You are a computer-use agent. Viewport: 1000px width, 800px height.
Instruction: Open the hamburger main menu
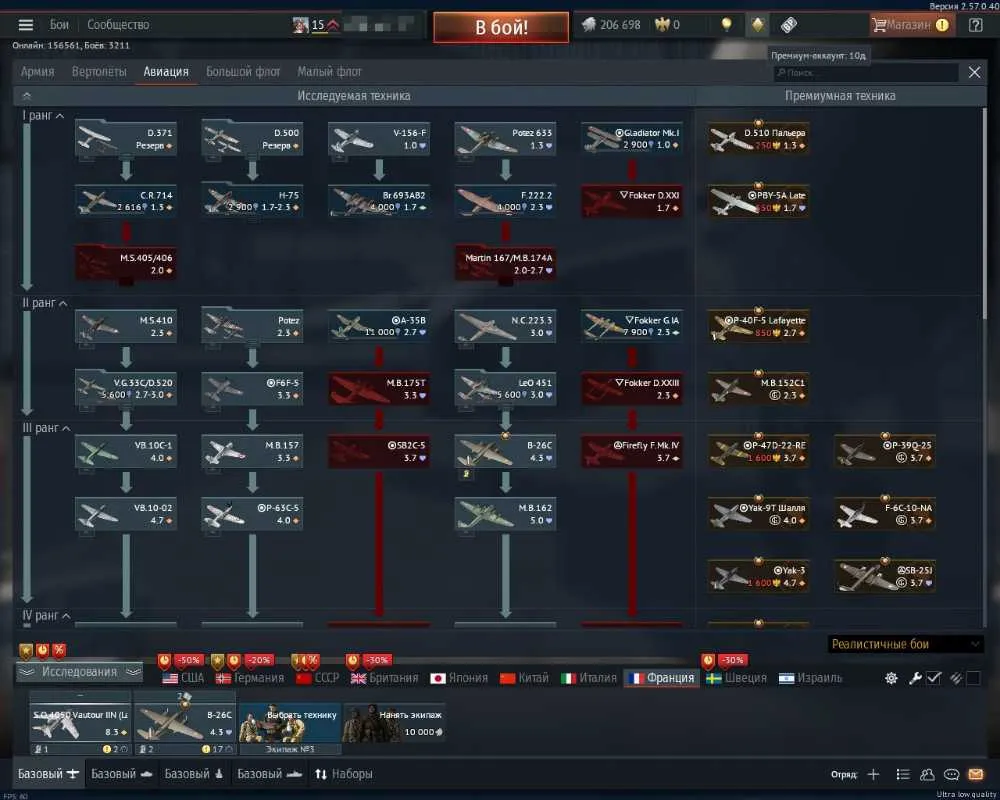[x=26, y=25]
